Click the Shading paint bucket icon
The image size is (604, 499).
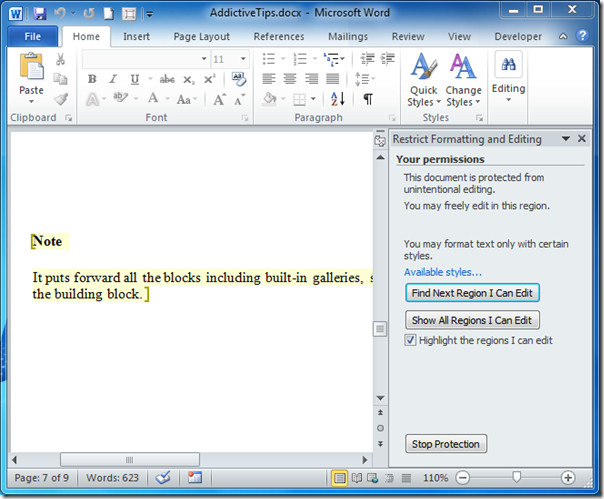pos(270,99)
